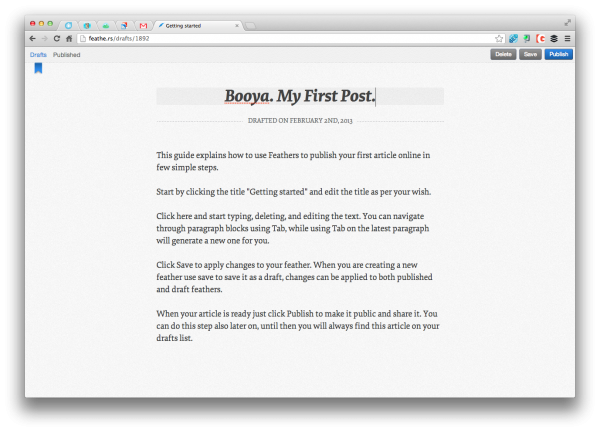Switch to the first pinned blue circle tab

tap(68, 26)
